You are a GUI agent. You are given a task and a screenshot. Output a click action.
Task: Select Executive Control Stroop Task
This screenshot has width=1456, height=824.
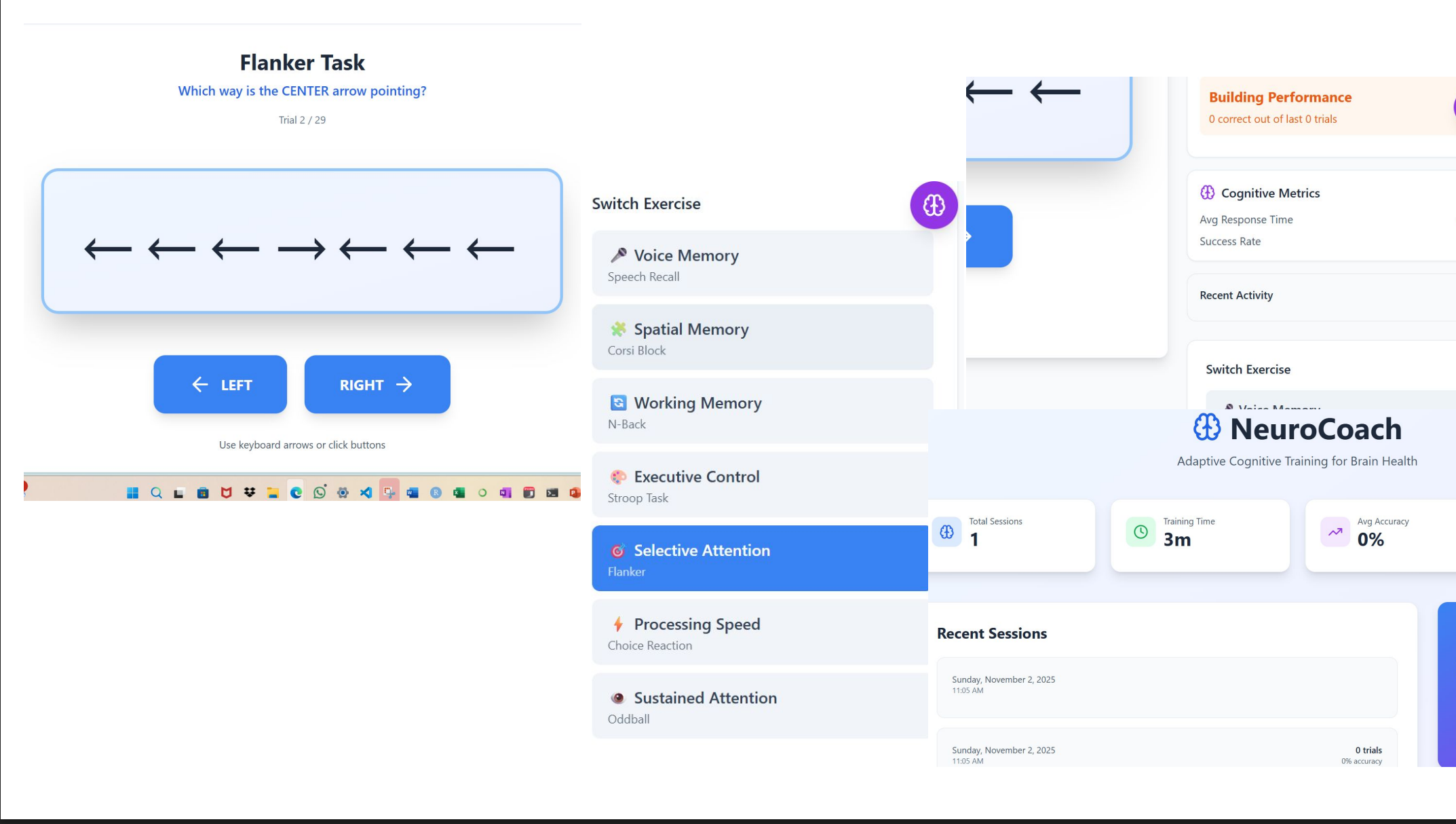pos(760,485)
